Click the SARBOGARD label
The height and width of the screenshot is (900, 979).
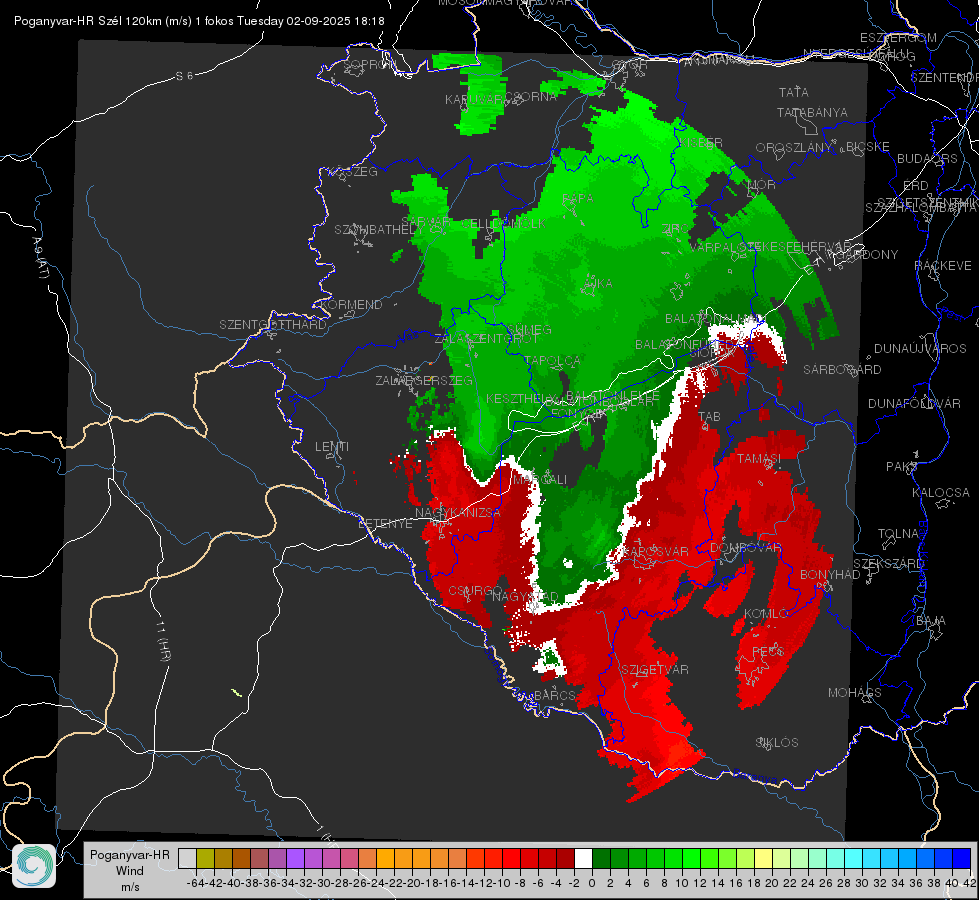842,369
